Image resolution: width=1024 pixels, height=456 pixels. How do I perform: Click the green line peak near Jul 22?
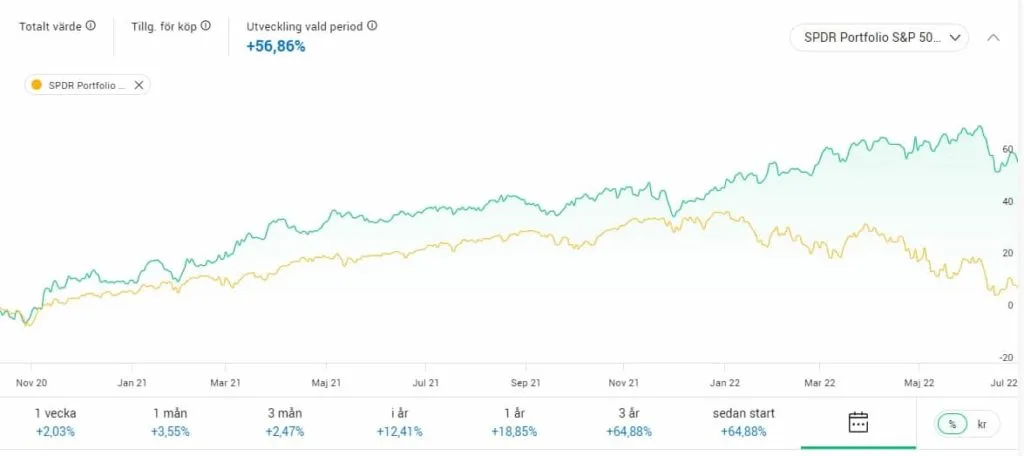click(x=975, y=127)
